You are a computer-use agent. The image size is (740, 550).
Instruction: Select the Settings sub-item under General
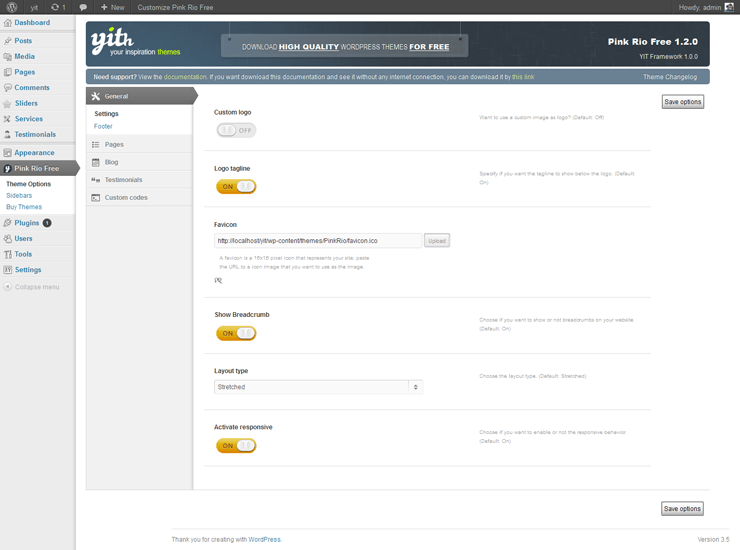pos(106,114)
